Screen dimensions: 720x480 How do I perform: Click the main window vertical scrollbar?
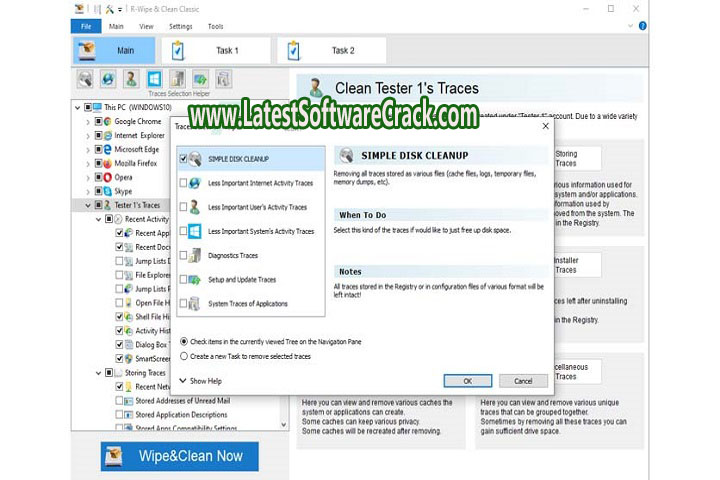click(643, 250)
